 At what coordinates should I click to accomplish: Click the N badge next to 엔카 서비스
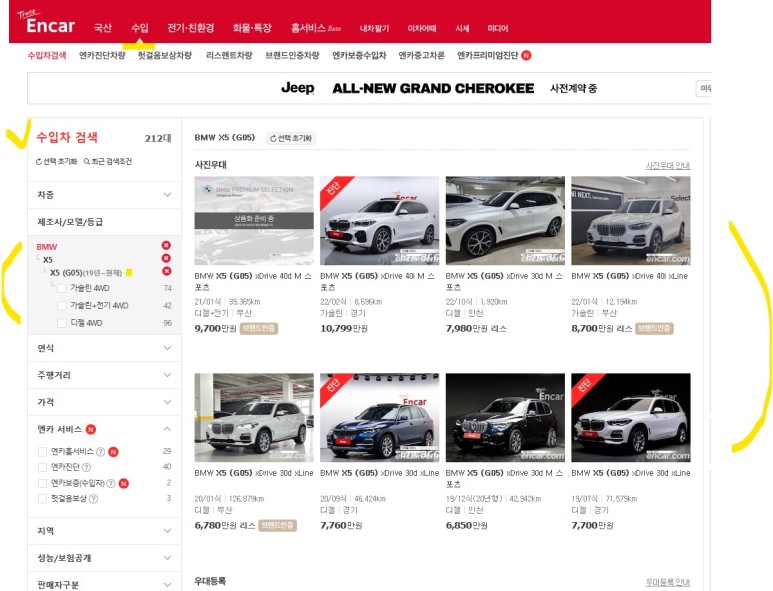point(91,429)
